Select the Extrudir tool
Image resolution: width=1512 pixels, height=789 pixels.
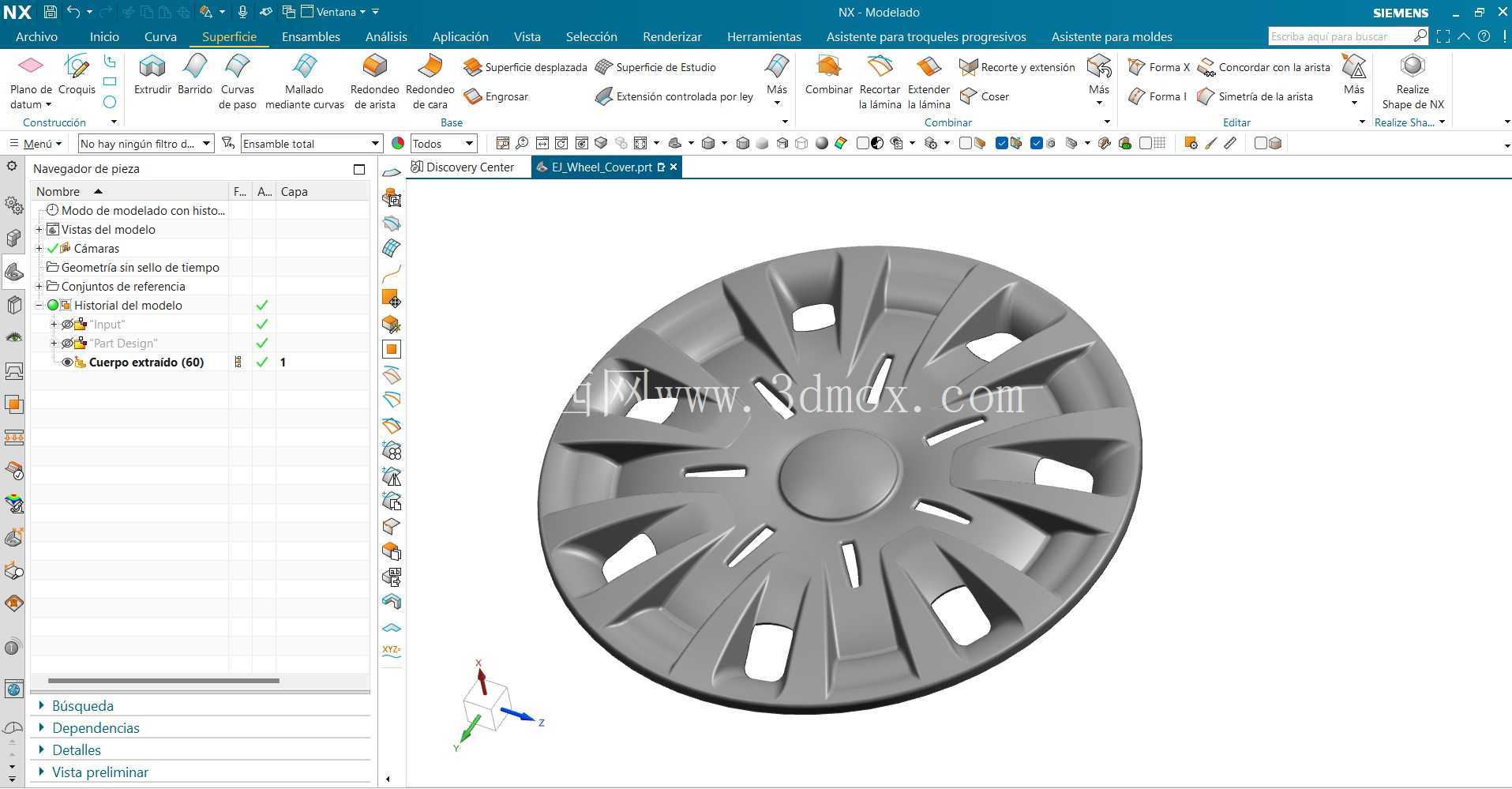(x=152, y=76)
